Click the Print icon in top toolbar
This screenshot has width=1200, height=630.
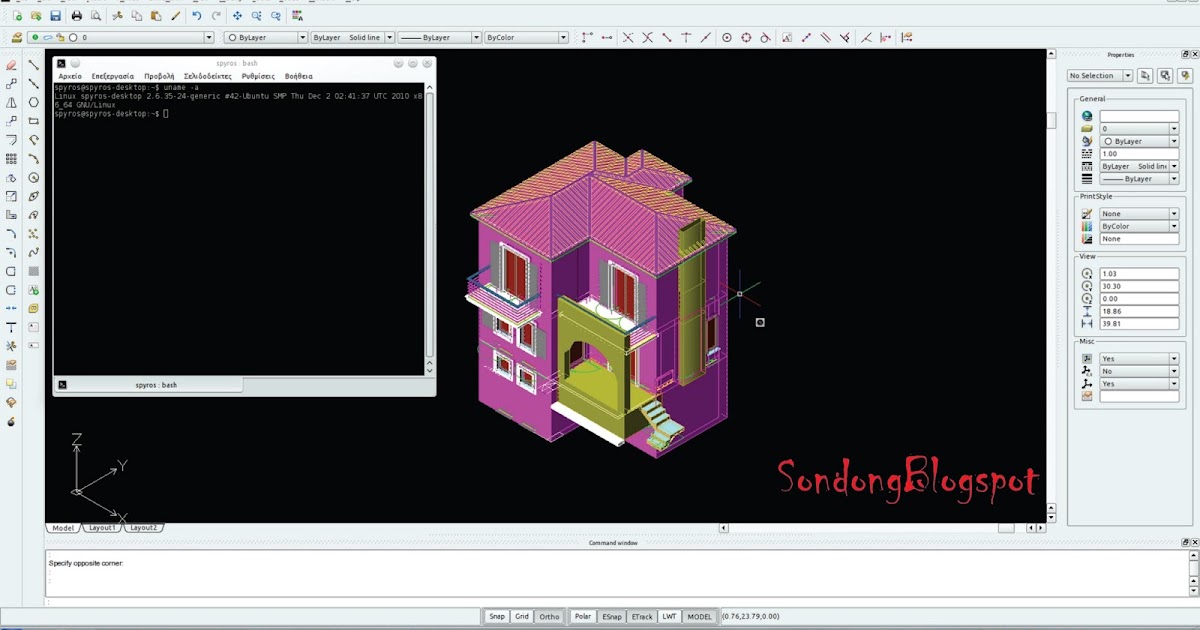[x=77, y=16]
